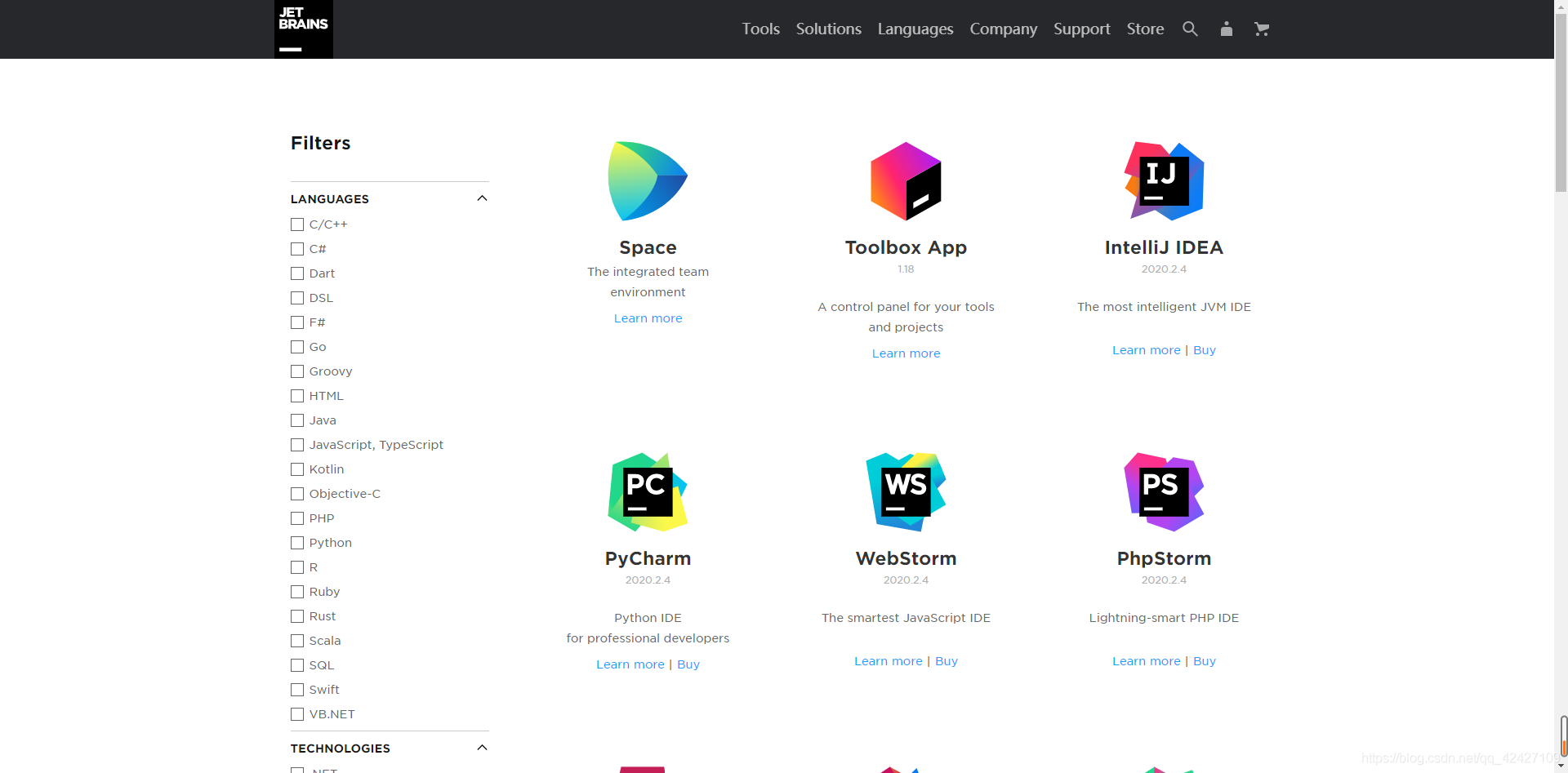Tick the Rust filter checkbox

[297, 616]
